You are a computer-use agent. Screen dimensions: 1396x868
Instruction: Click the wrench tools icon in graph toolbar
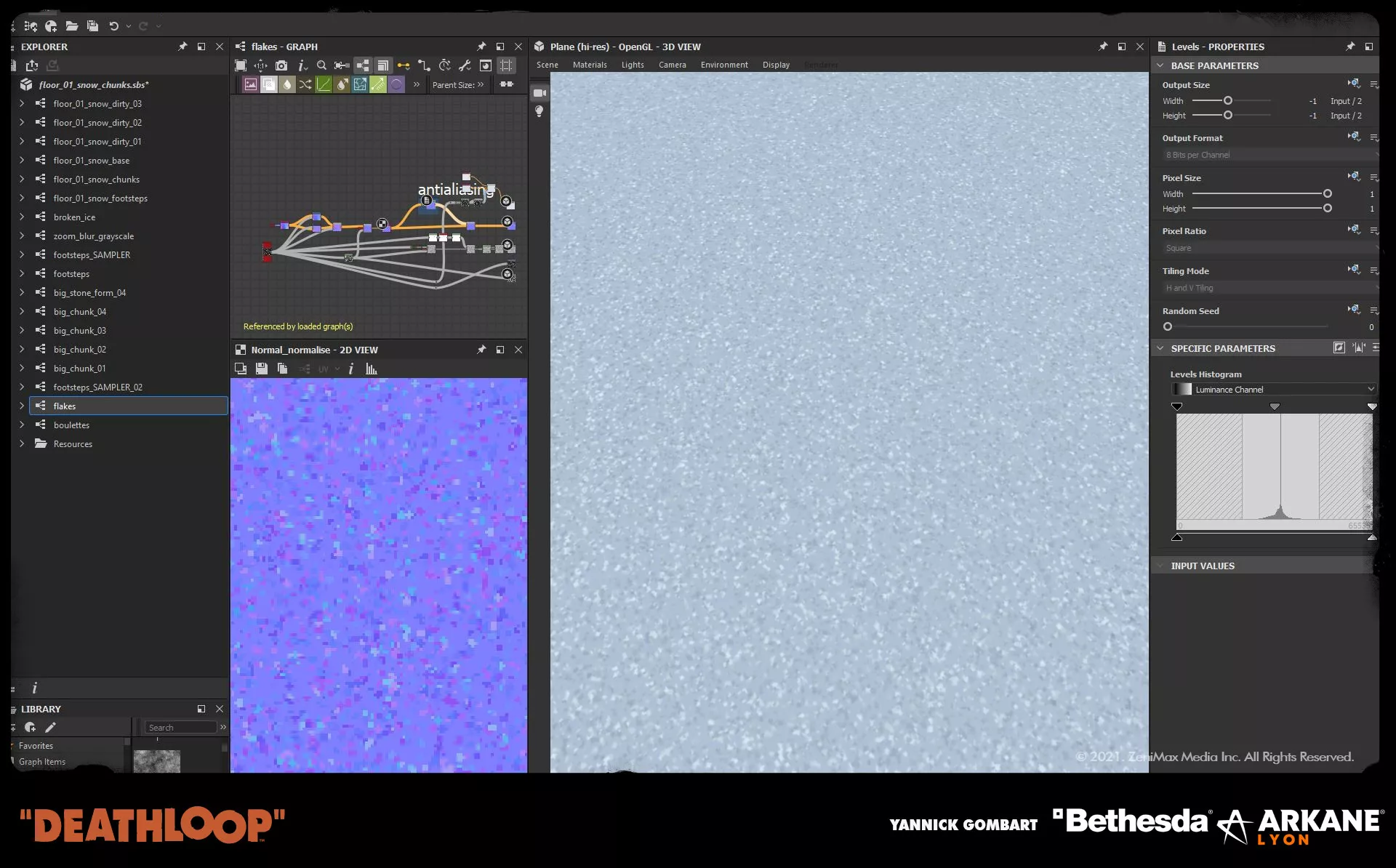tap(465, 65)
